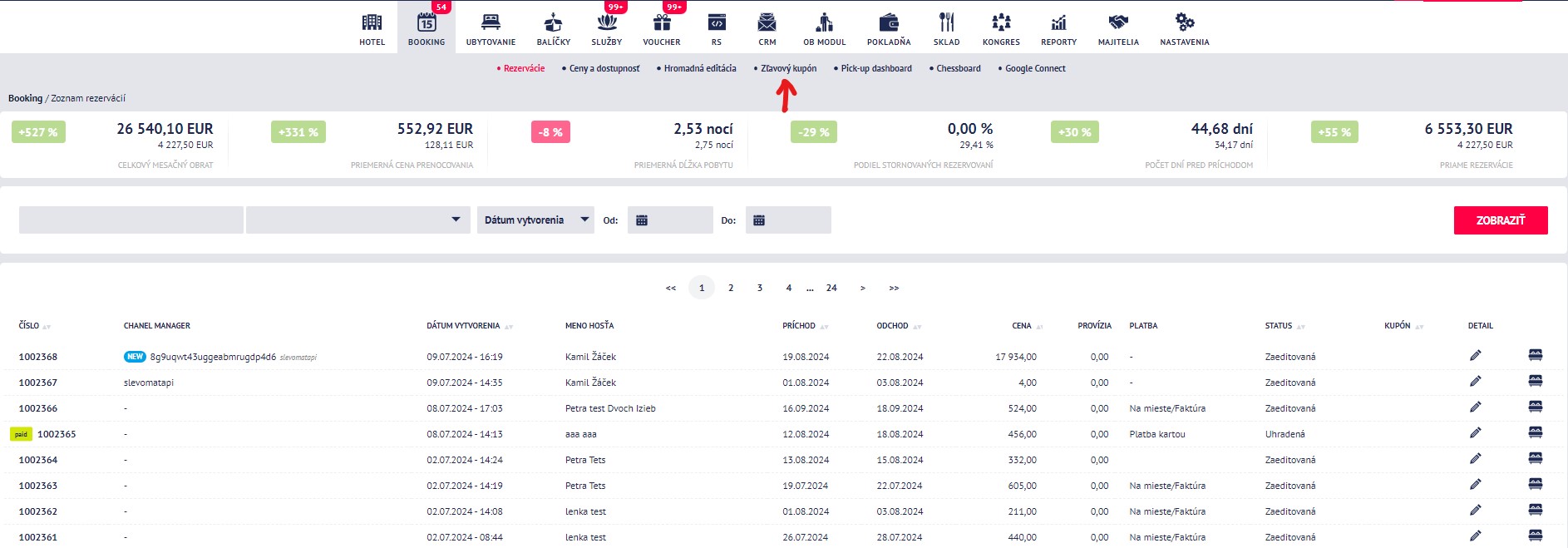Go to page 24 of reservations

[831, 288]
